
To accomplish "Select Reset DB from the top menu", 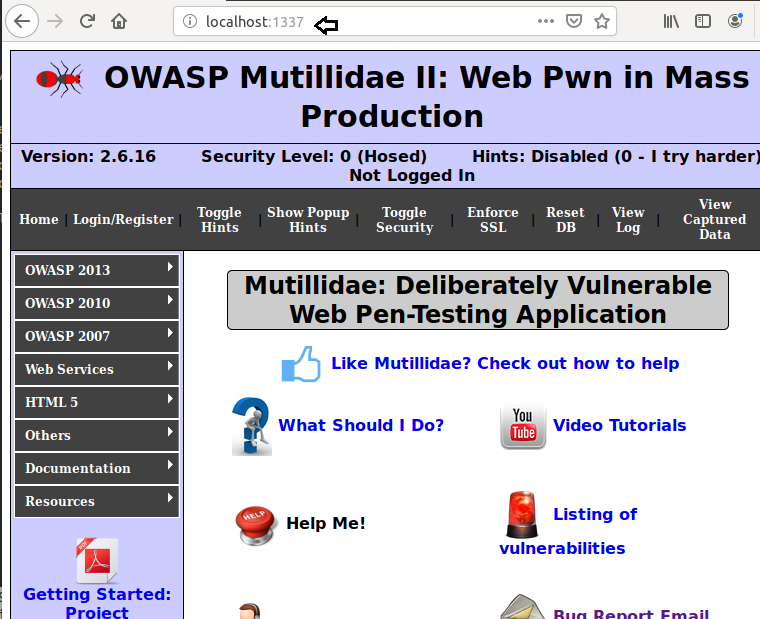I will tap(565, 220).
